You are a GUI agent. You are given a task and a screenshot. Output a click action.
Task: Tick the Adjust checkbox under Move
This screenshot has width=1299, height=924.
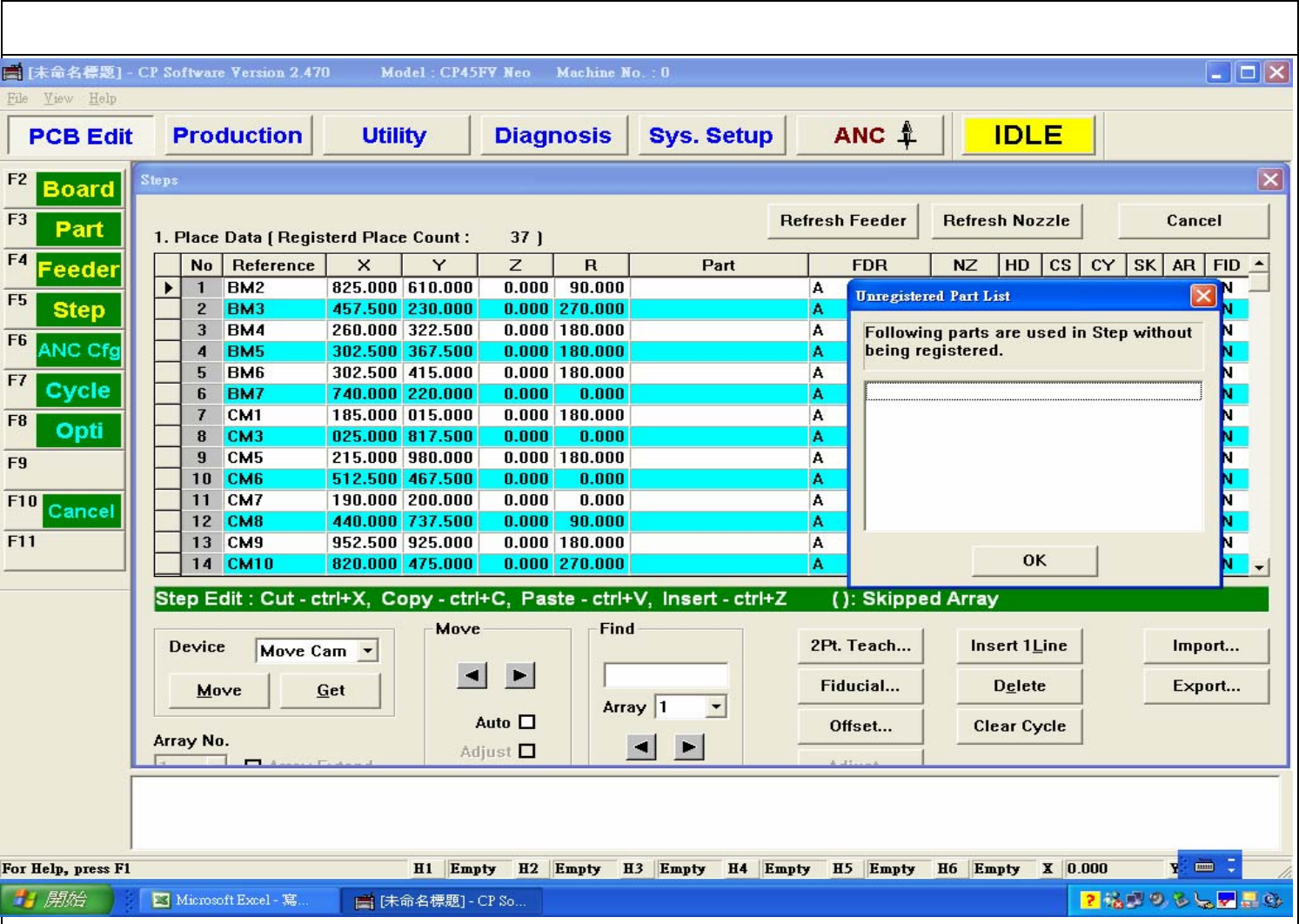pos(527,751)
